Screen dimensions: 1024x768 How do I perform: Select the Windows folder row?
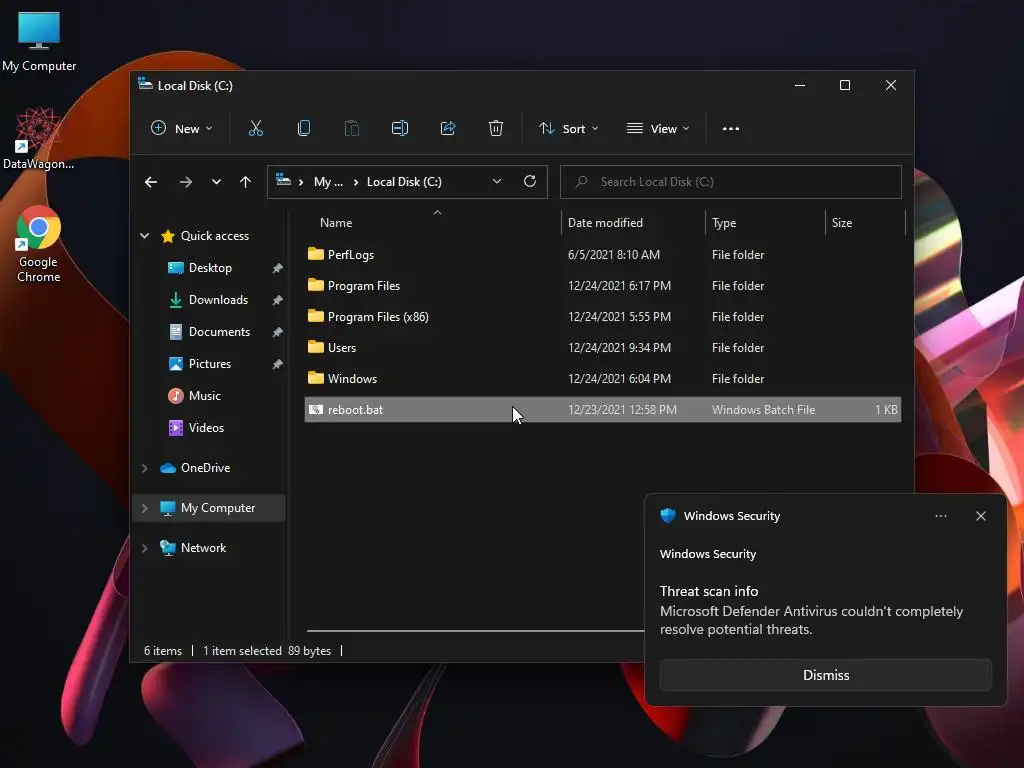click(x=603, y=379)
